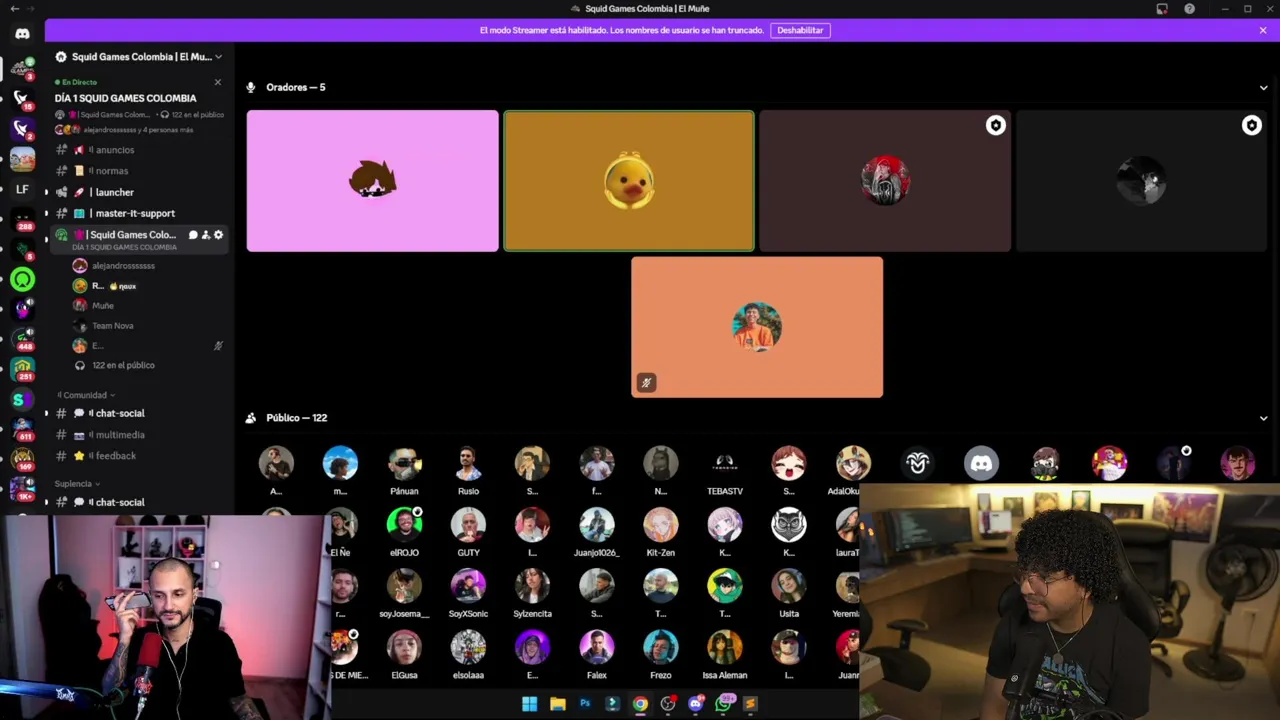The image size is (1280, 720).
Task: Click audience member Falex avatar
Action: coord(597,647)
